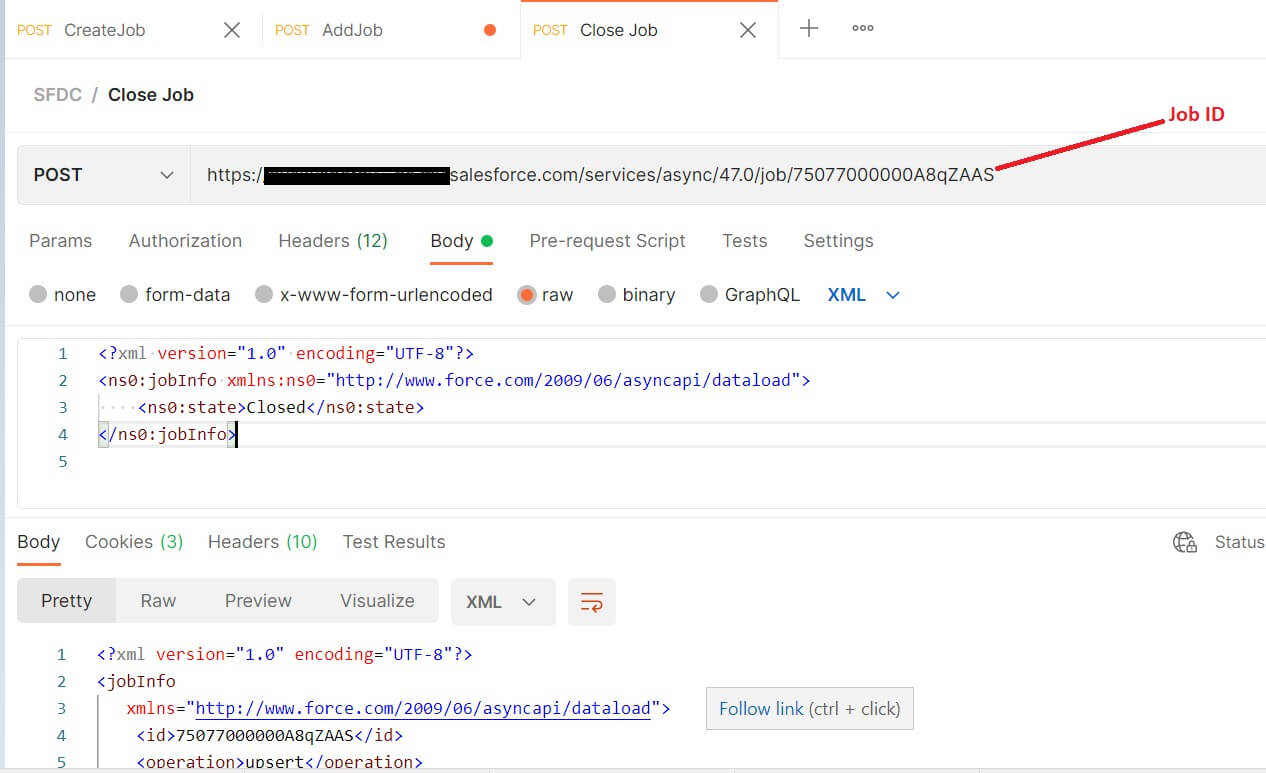
Task: Open a new request tab with the plus icon
Action: 808,29
